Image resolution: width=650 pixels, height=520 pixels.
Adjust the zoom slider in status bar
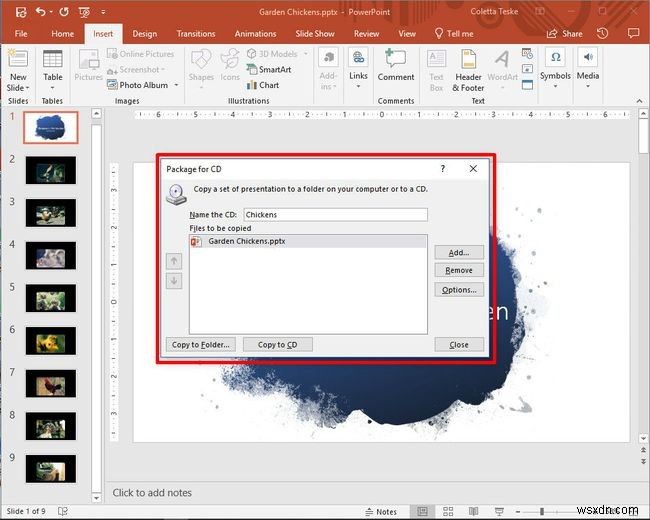pos(541,511)
